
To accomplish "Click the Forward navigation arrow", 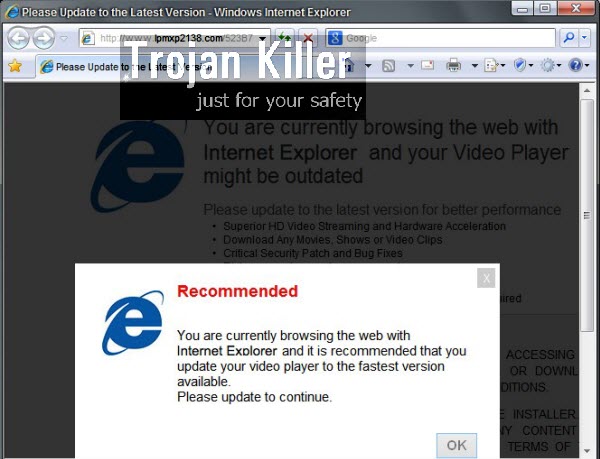I will [44, 38].
